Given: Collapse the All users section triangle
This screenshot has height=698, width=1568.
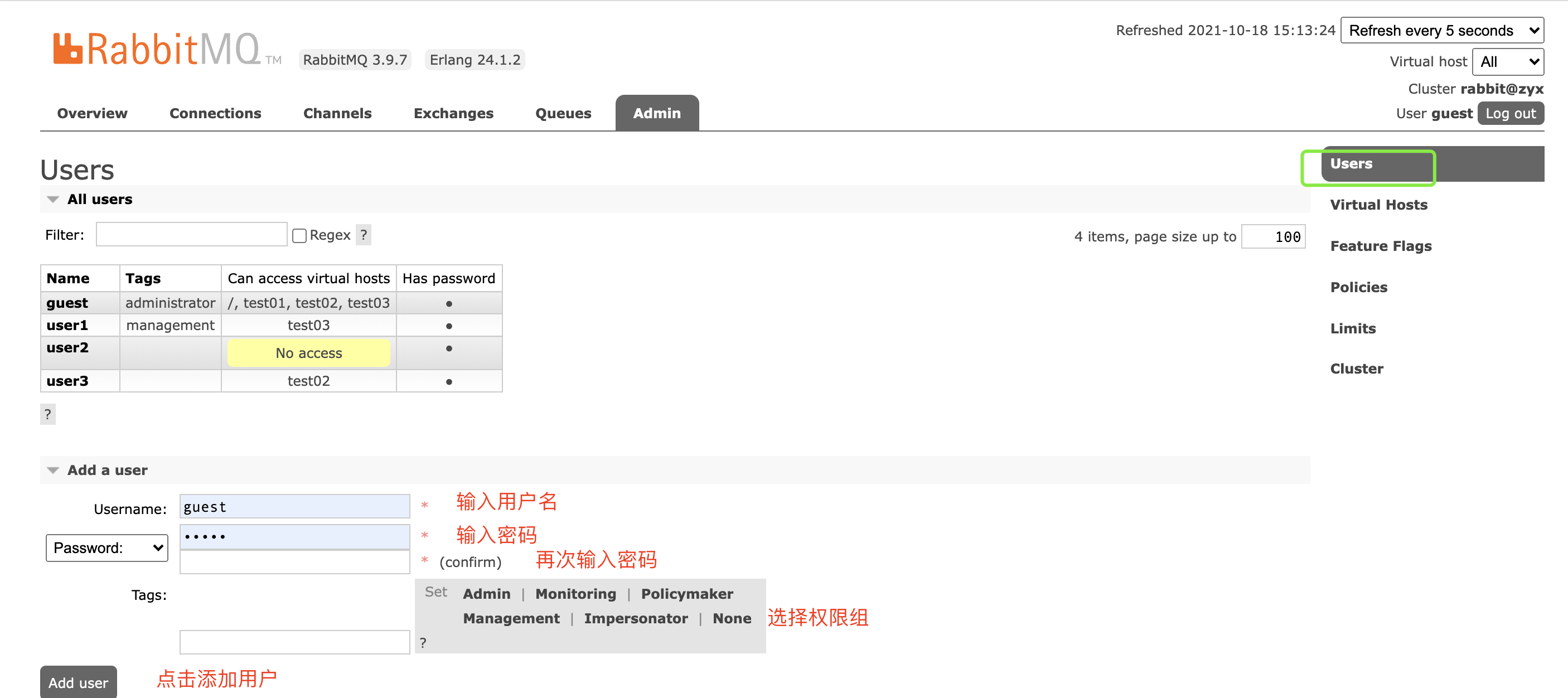Looking at the screenshot, I should coord(53,200).
